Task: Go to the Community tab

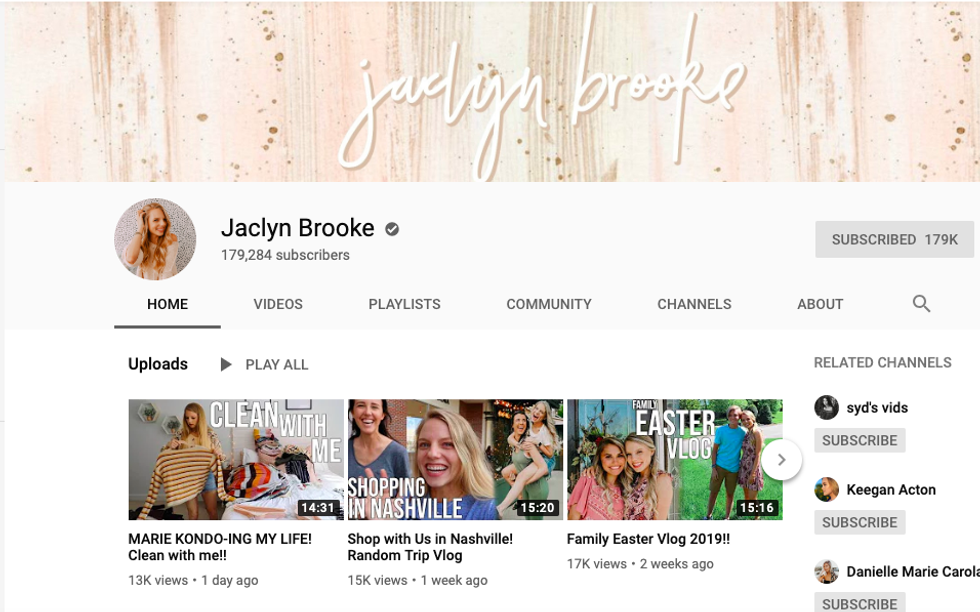Action: tap(548, 304)
